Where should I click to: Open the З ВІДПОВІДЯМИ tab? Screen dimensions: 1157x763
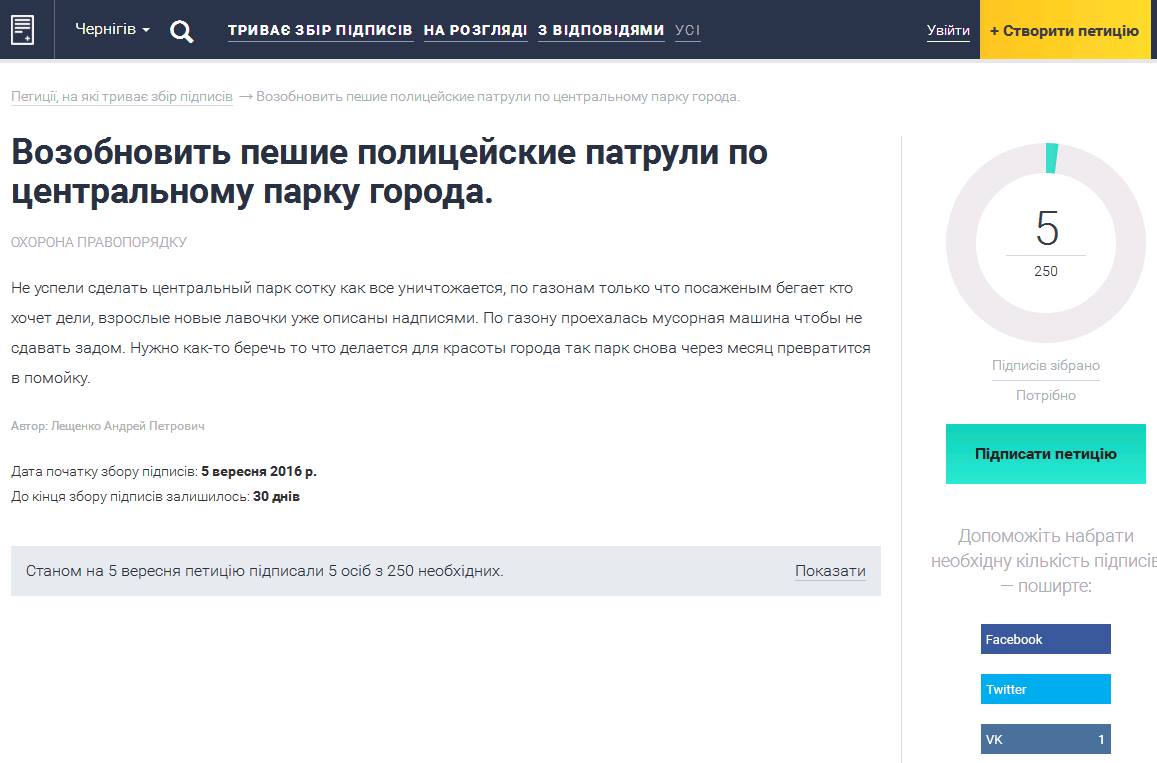click(x=601, y=30)
